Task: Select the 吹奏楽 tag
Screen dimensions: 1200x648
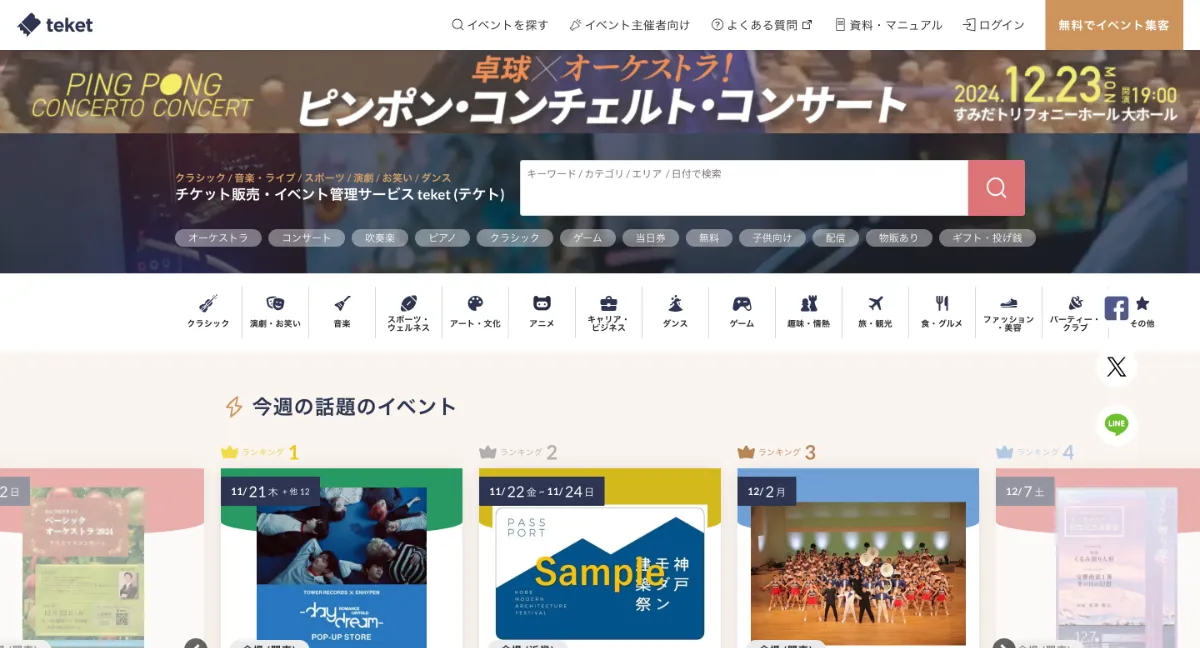Action: point(380,238)
